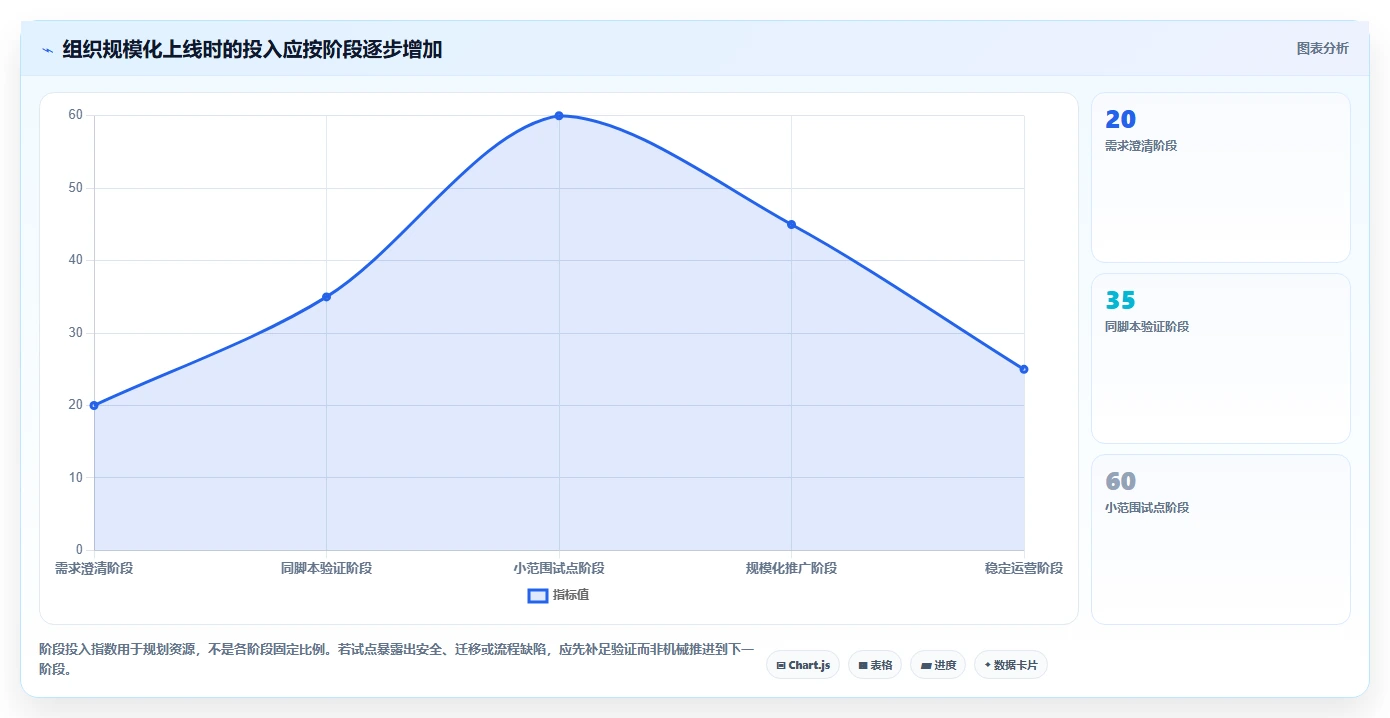
Task: Click the data point at 规模化推广阶段 (45)
Action: click(x=791, y=224)
